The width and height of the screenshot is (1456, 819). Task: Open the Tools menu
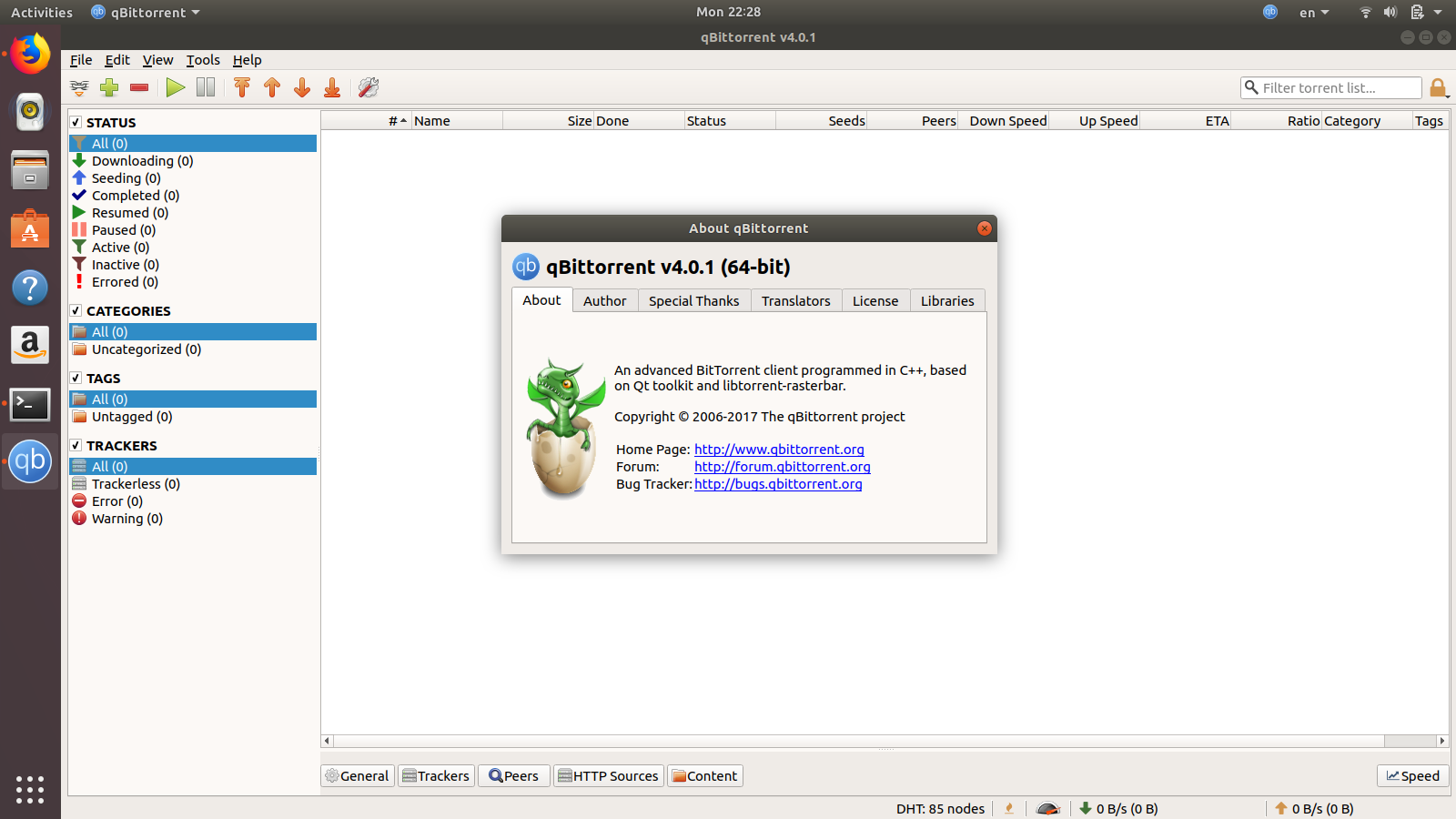click(x=203, y=60)
